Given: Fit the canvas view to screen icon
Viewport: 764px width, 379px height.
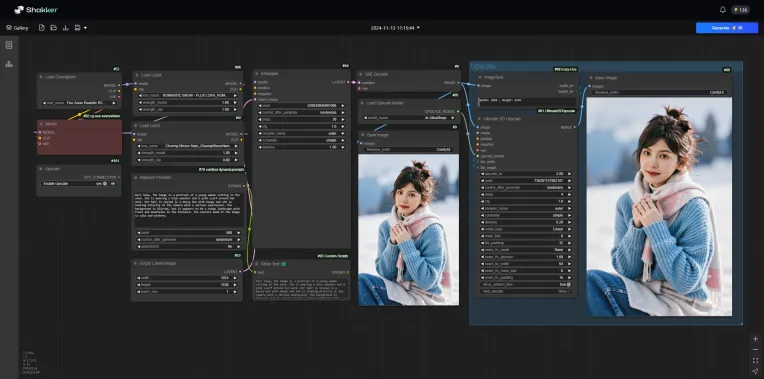Looking at the screenshot, I should pos(755,360).
